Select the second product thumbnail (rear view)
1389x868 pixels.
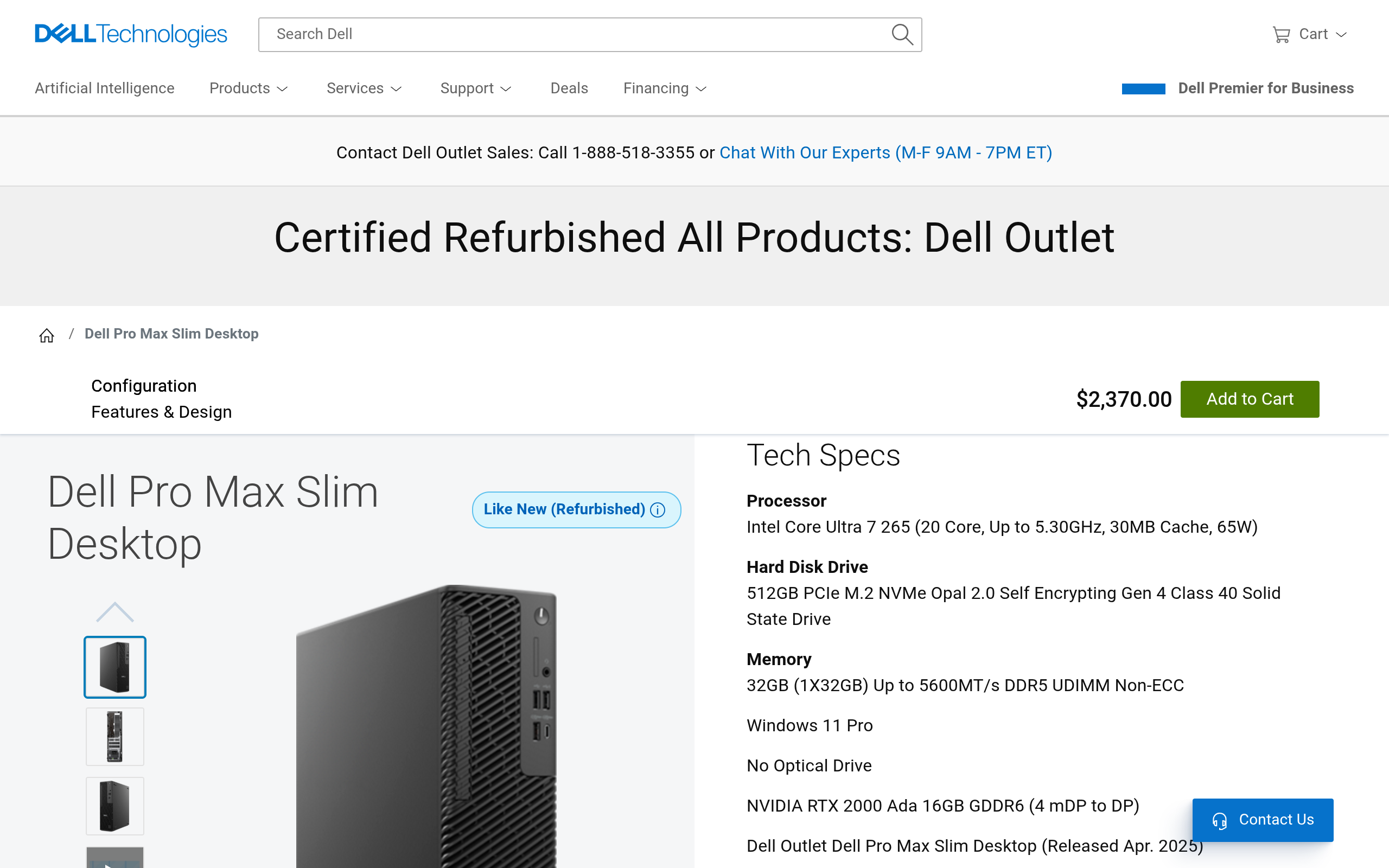(115, 737)
